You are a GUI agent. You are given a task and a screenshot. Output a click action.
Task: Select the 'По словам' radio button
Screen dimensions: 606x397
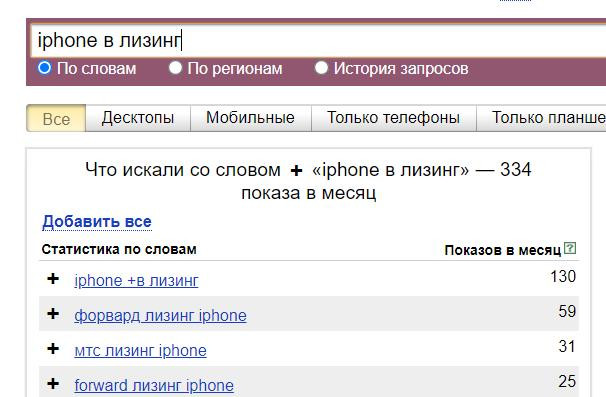tap(44, 68)
